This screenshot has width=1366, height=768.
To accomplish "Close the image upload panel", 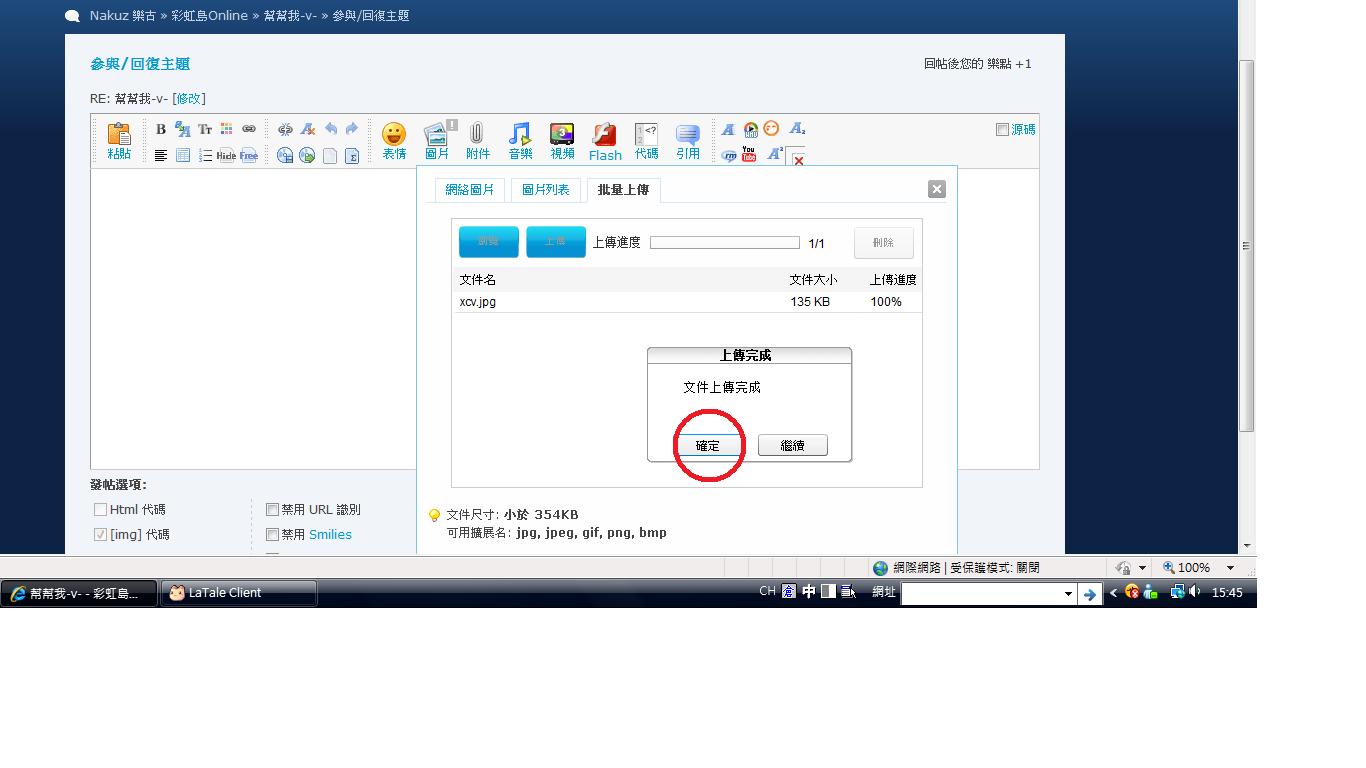I will [936, 189].
